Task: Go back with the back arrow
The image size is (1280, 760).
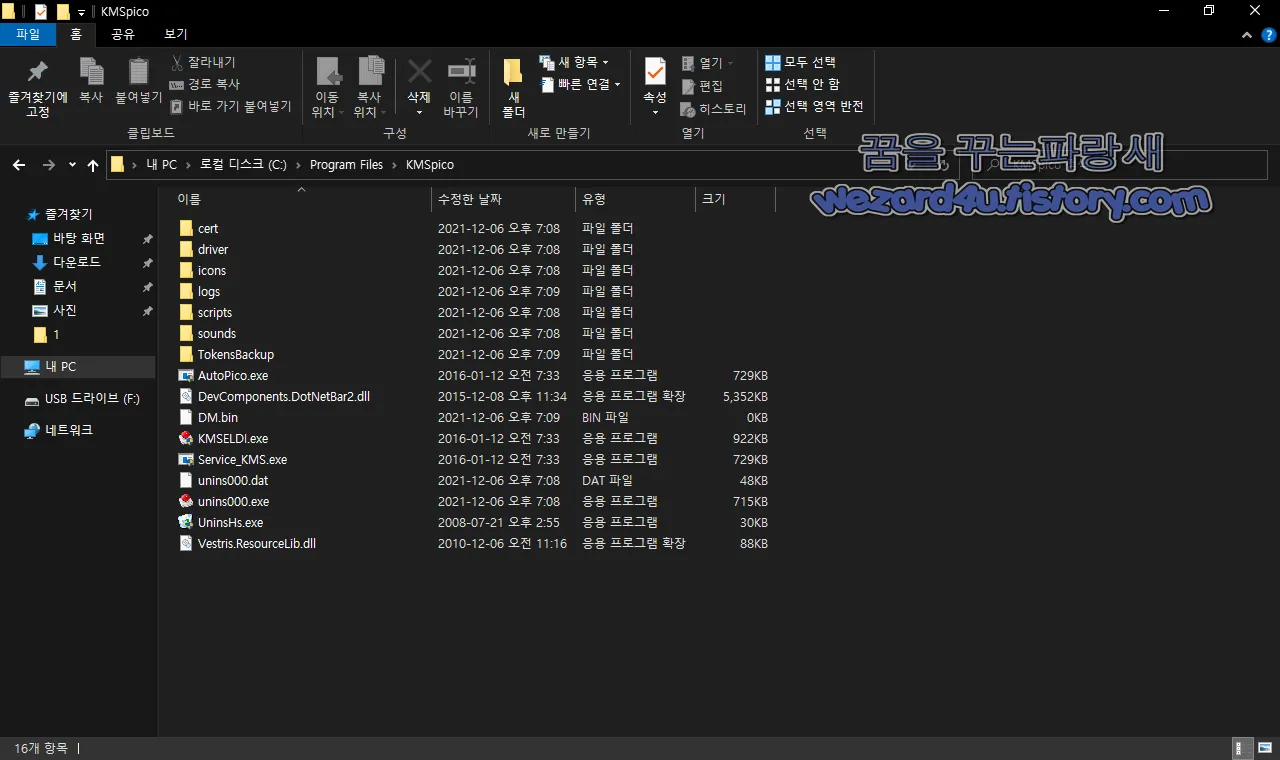Action: point(19,165)
